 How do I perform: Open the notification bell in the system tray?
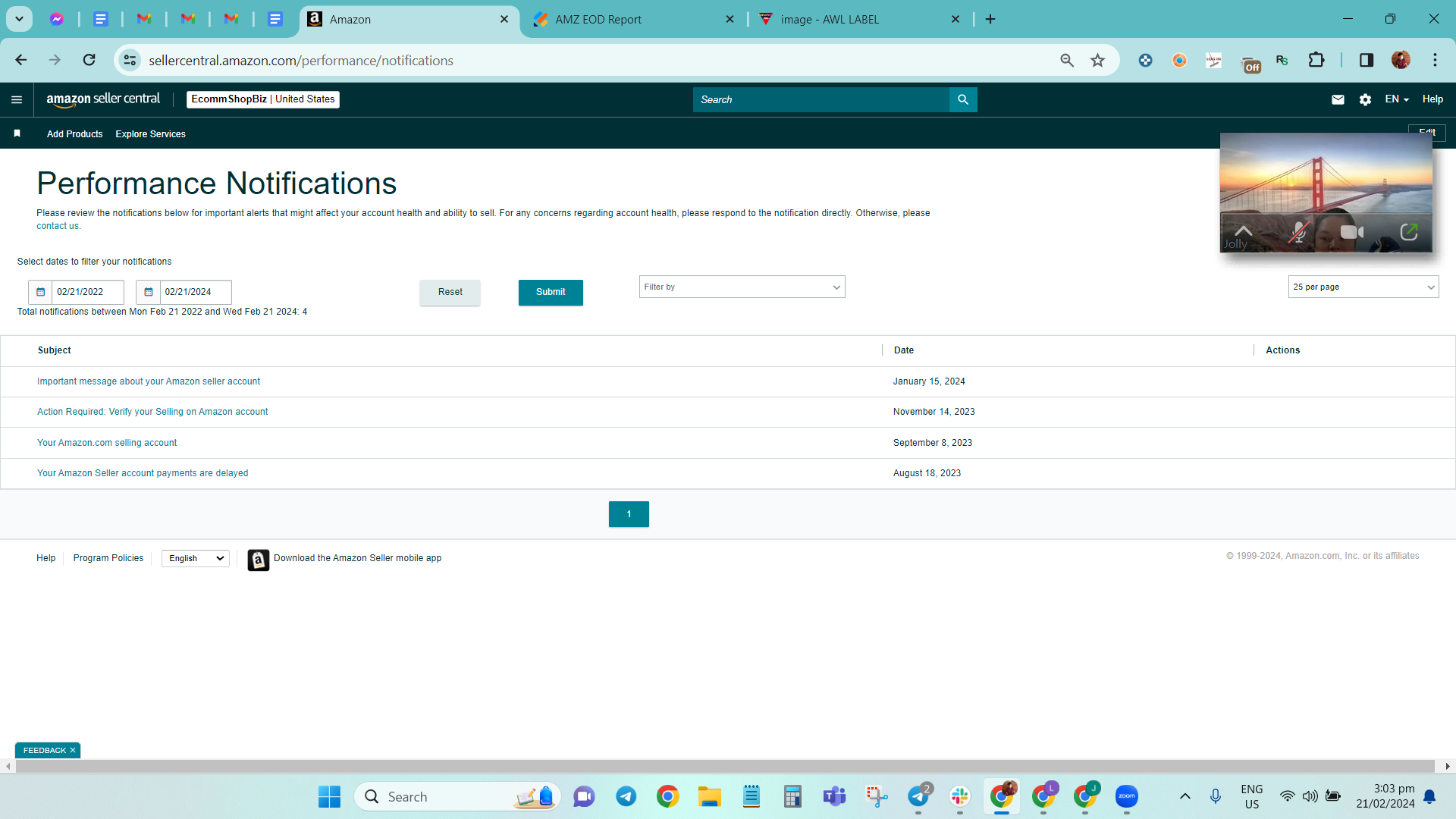click(1429, 796)
